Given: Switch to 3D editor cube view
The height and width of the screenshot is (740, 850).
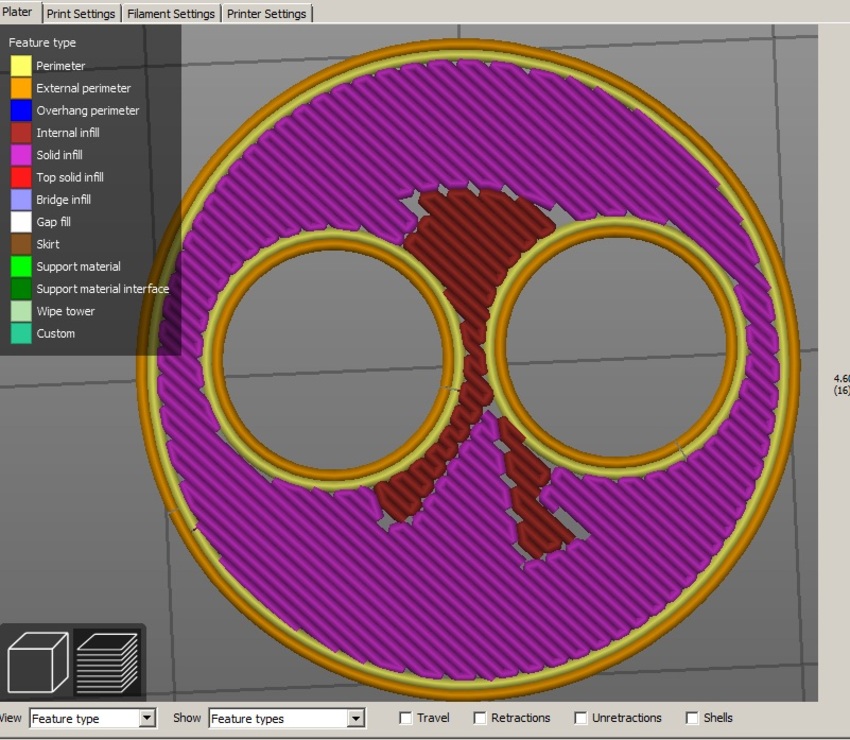Looking at the screenshot, I should click(x=37, y=662).
